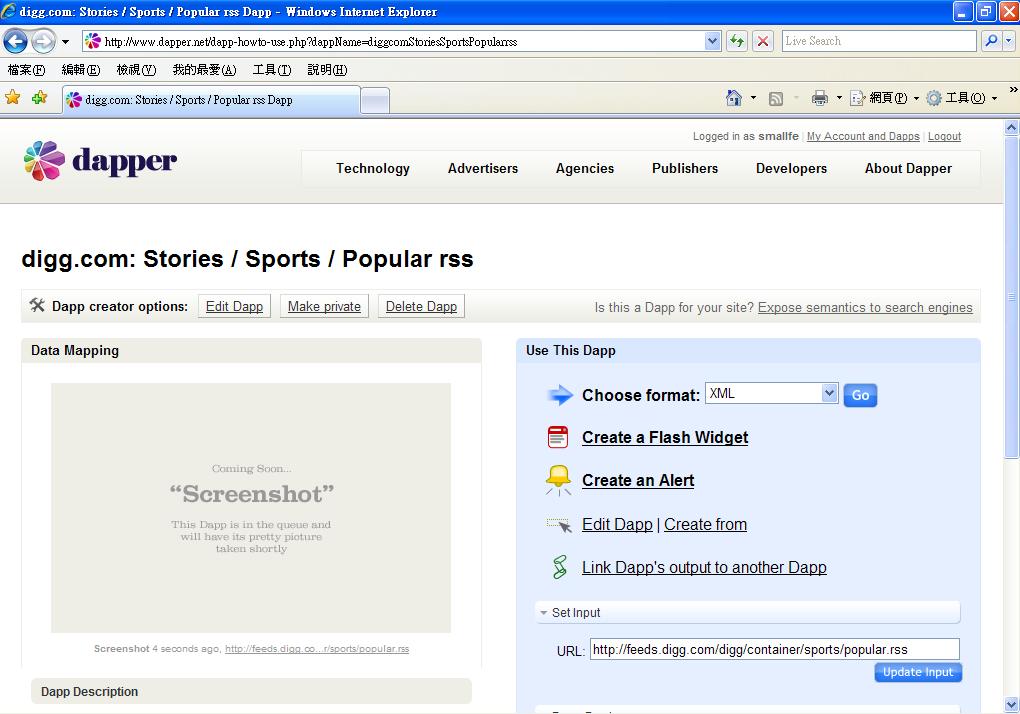This screenshot has width=1020, height=714.
Task: Click the Stop loading X icon
Action: [763, 41]
